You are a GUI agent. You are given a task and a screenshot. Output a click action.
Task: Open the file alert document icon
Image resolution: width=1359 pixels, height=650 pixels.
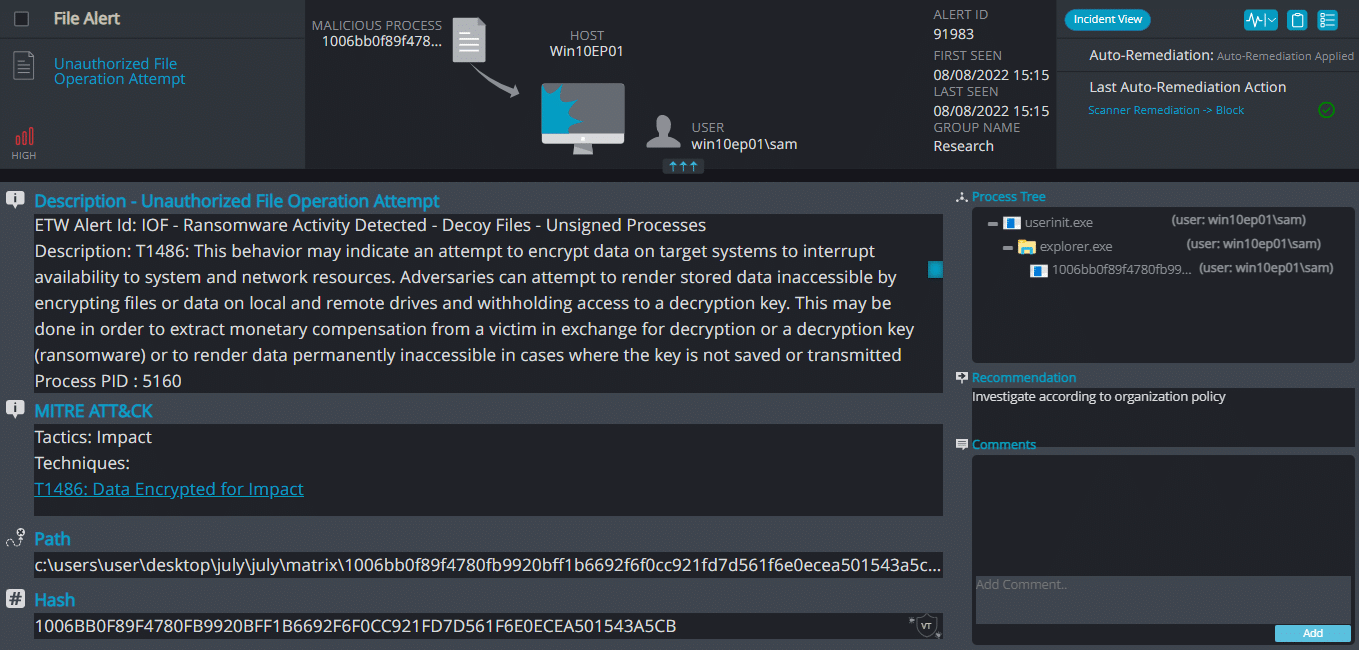pos(24,67)
